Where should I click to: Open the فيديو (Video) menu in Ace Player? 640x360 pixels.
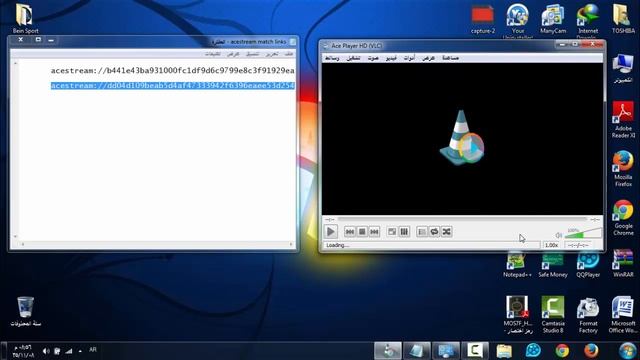(391, 58)
